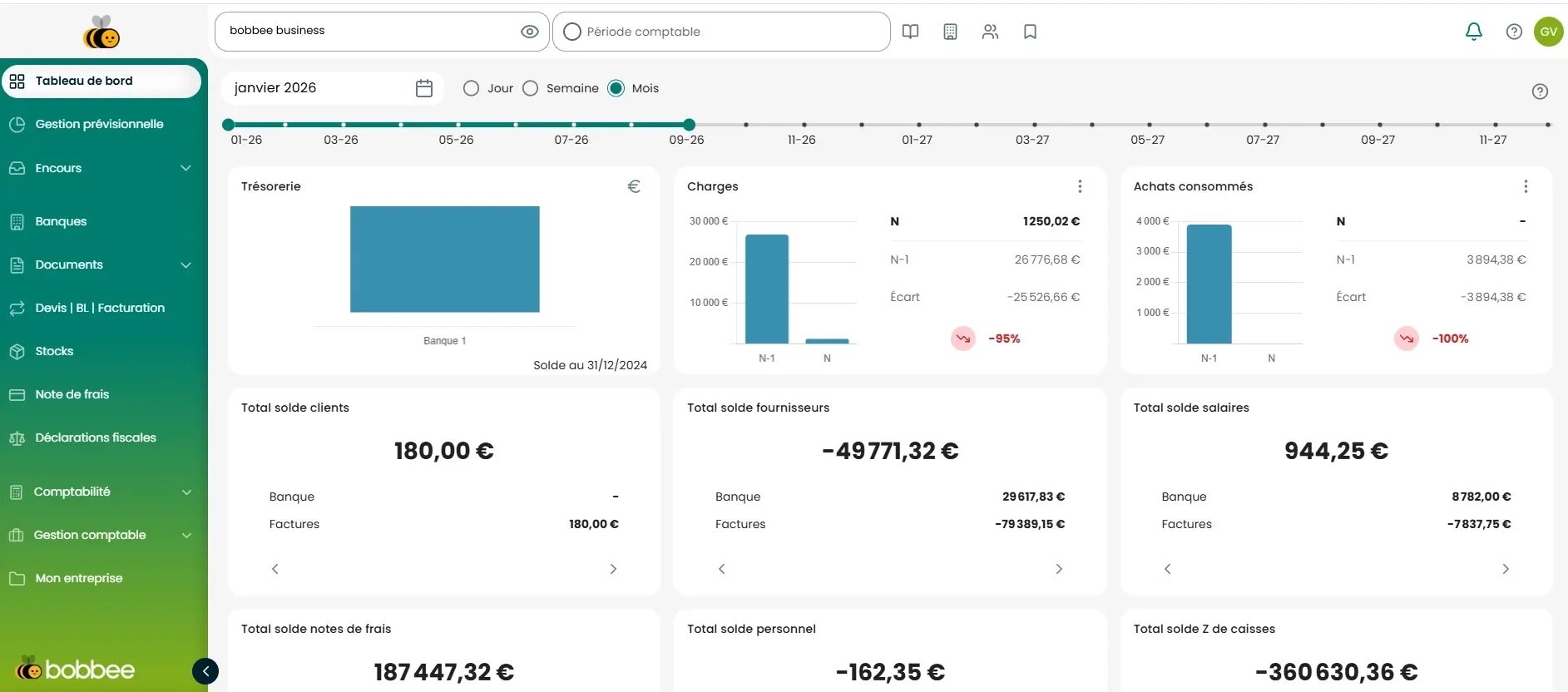
Task: Collapse the sidebar with the arrow button
Action: pyautogui.click(x=205, y=670)
